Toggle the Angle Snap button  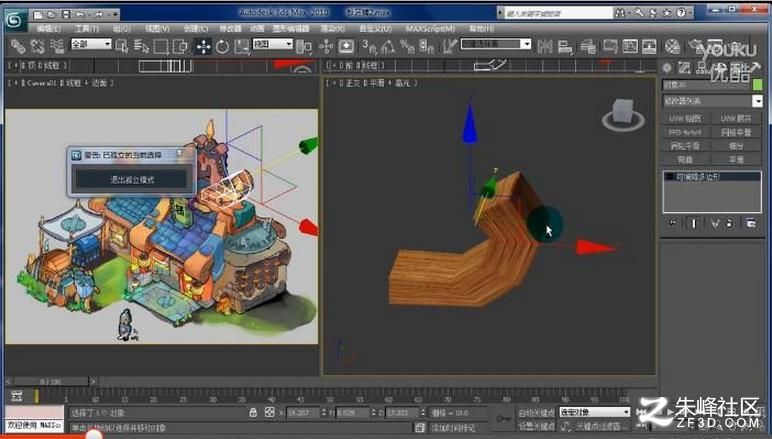click(x=388, y=46)
